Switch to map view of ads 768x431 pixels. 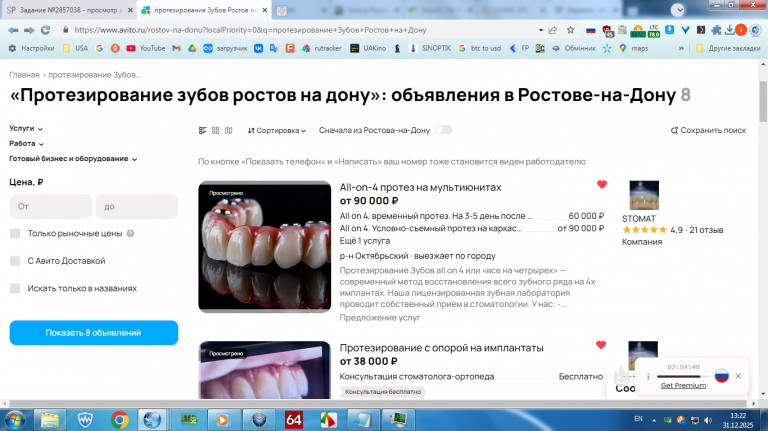[229, 130]
